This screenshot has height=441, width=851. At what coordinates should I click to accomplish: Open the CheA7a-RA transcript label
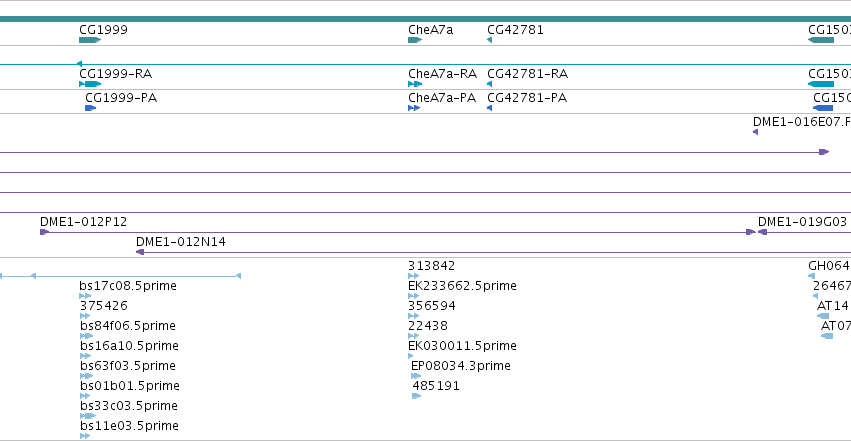(x=442, y=74)
